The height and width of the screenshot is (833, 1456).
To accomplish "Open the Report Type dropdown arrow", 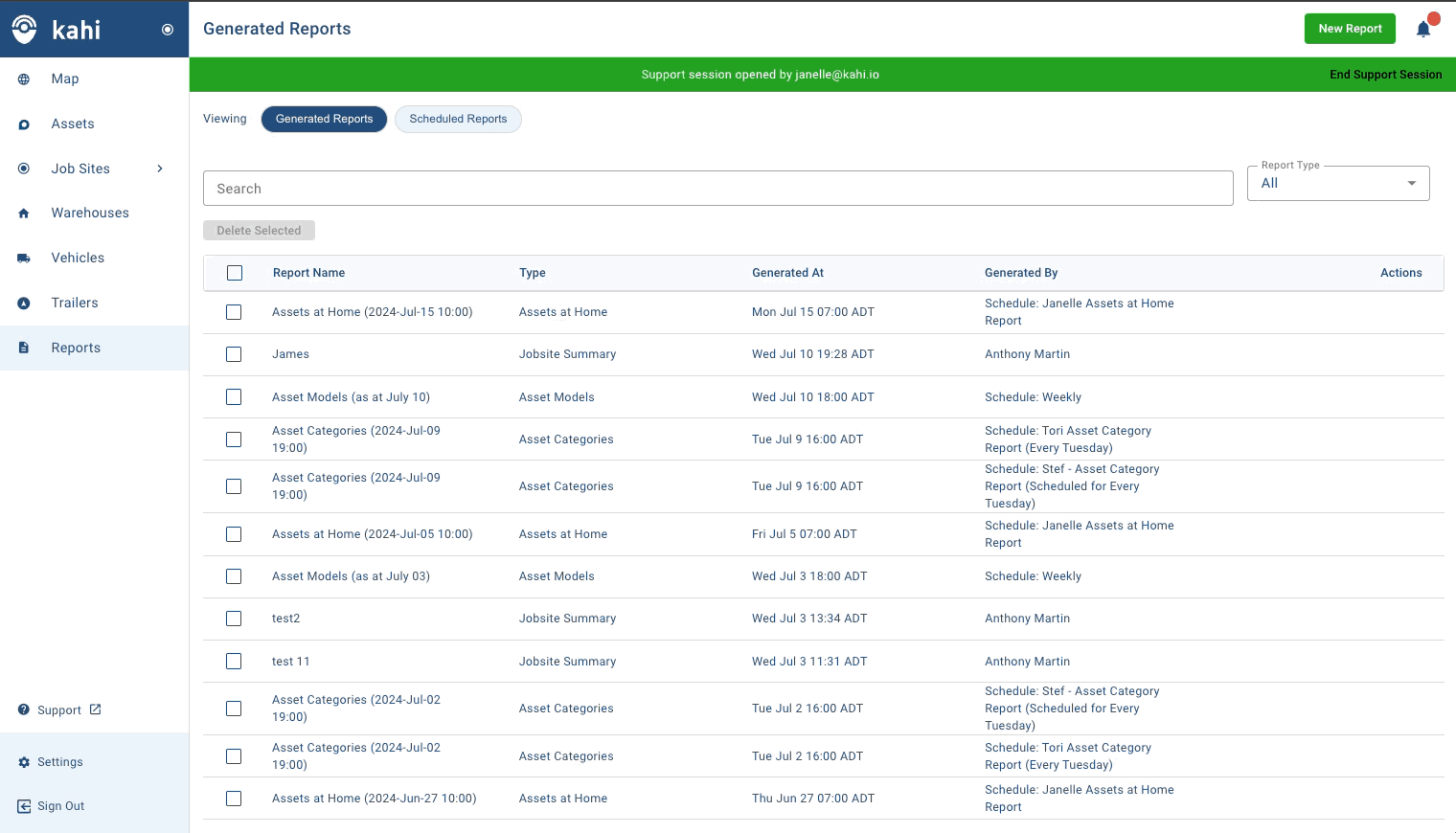I will click(1412, 183).
